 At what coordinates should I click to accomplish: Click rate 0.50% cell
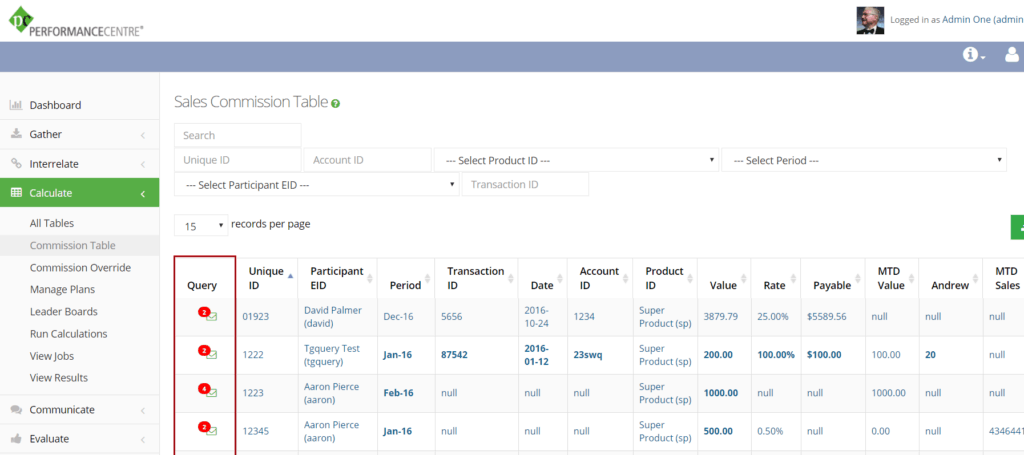point(770,431)
